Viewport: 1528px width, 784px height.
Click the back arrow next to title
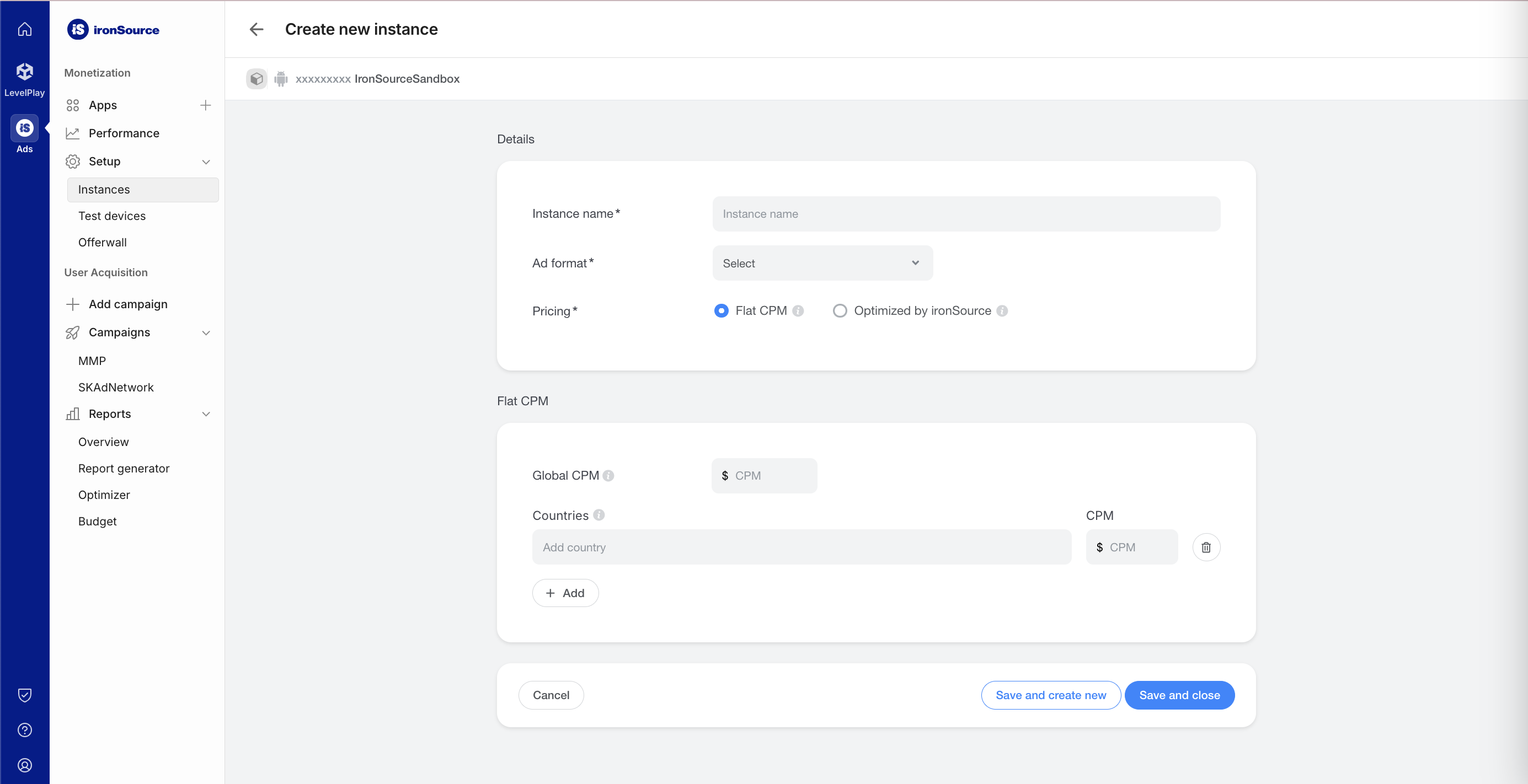click(x=257, y=29)
